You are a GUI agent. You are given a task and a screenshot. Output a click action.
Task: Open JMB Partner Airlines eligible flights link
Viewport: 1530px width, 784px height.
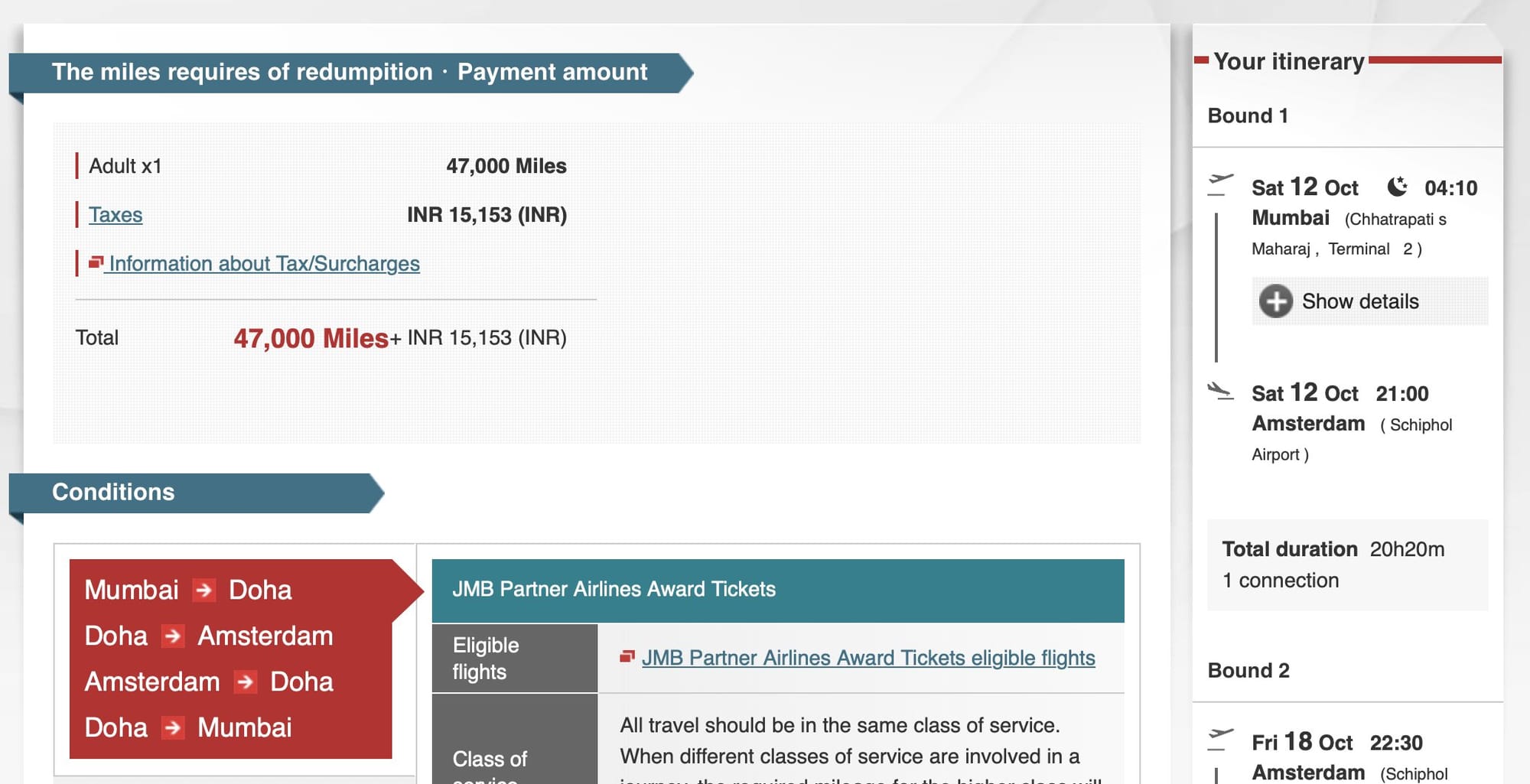pyautogui.click(x=868, y=658)
